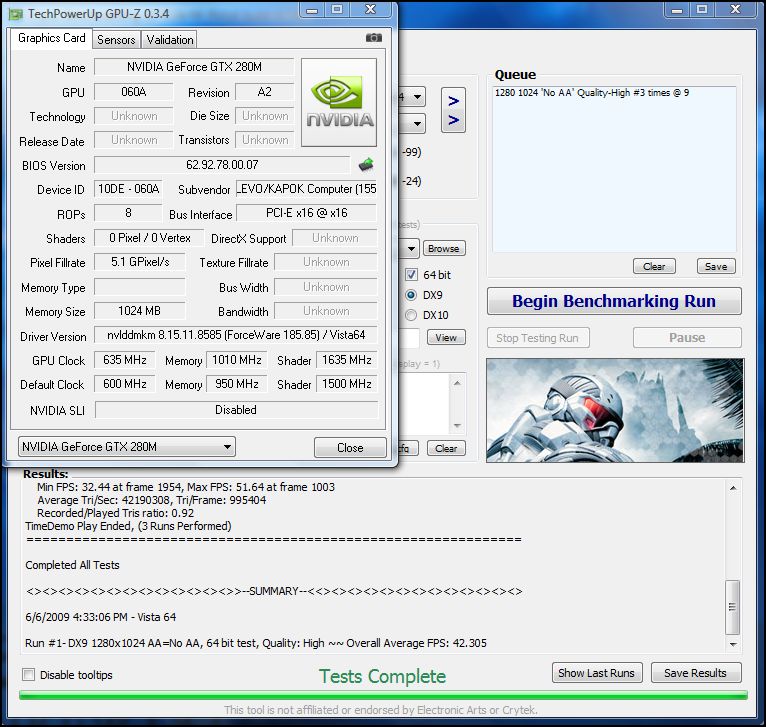Click the '6/6/2009 4:33:06 PM - Vista 64' line

(x=101, y=617)
